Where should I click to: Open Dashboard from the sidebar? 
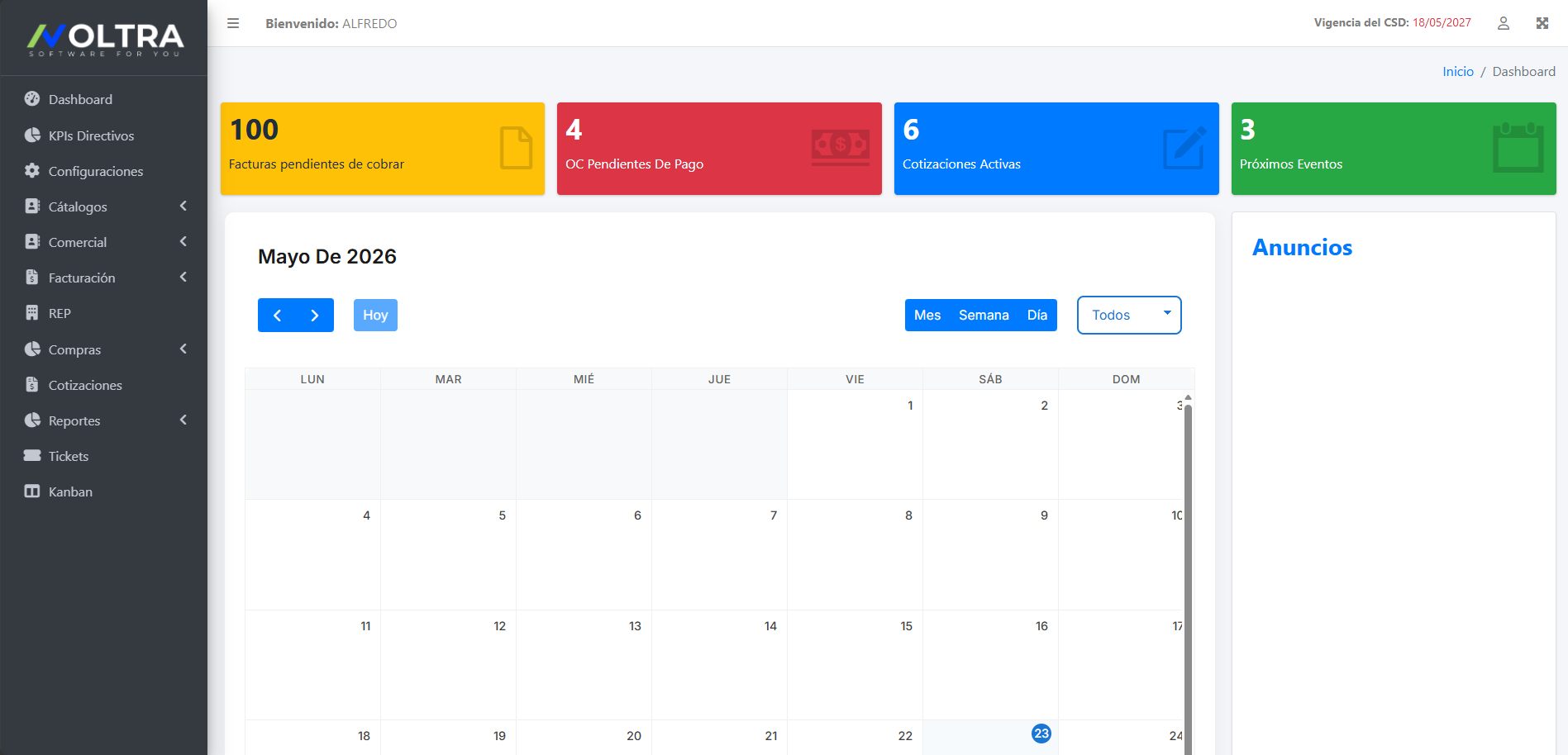pos(103,99)
